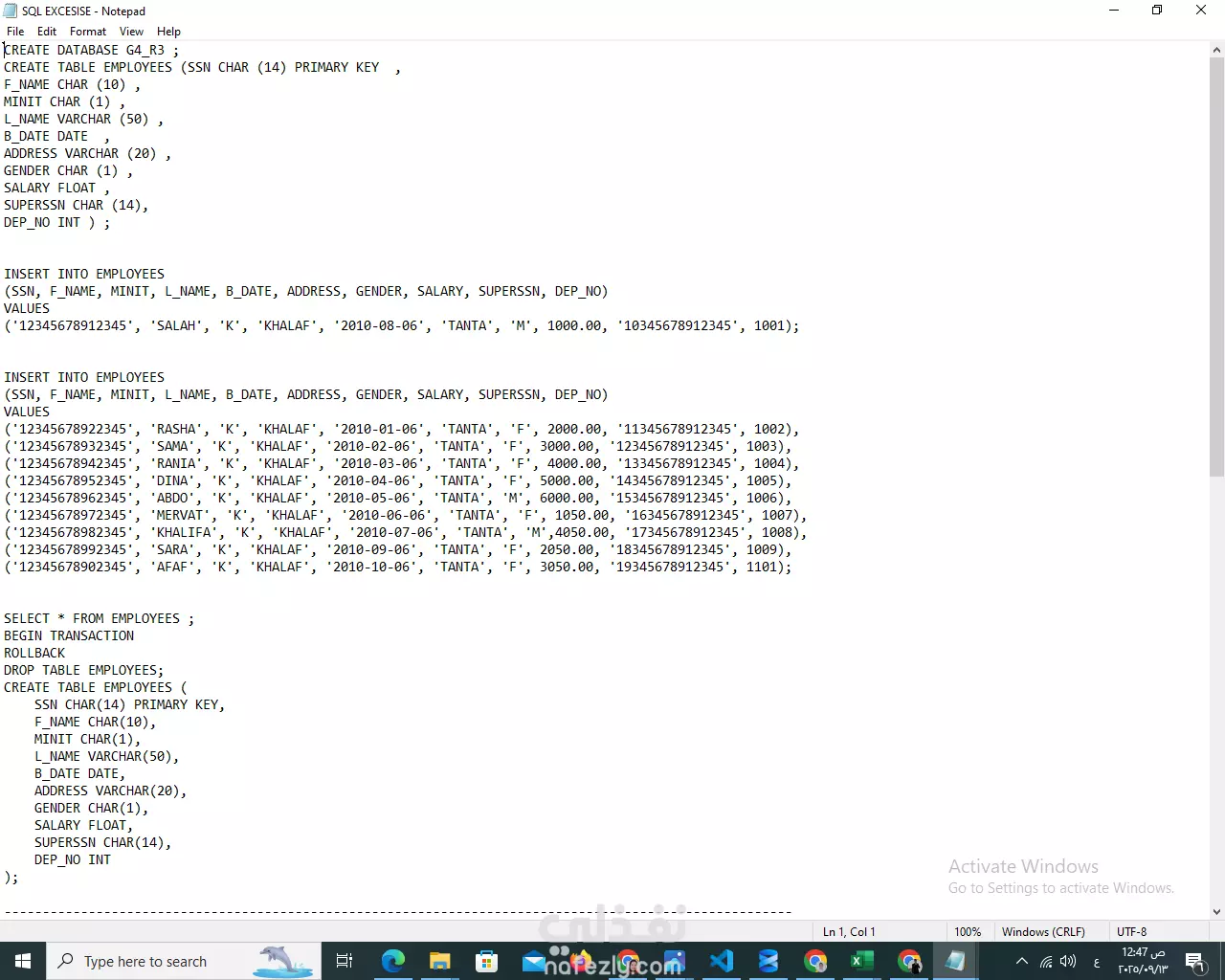Click the row containing 'MERVAT'

tap(405, 515)
